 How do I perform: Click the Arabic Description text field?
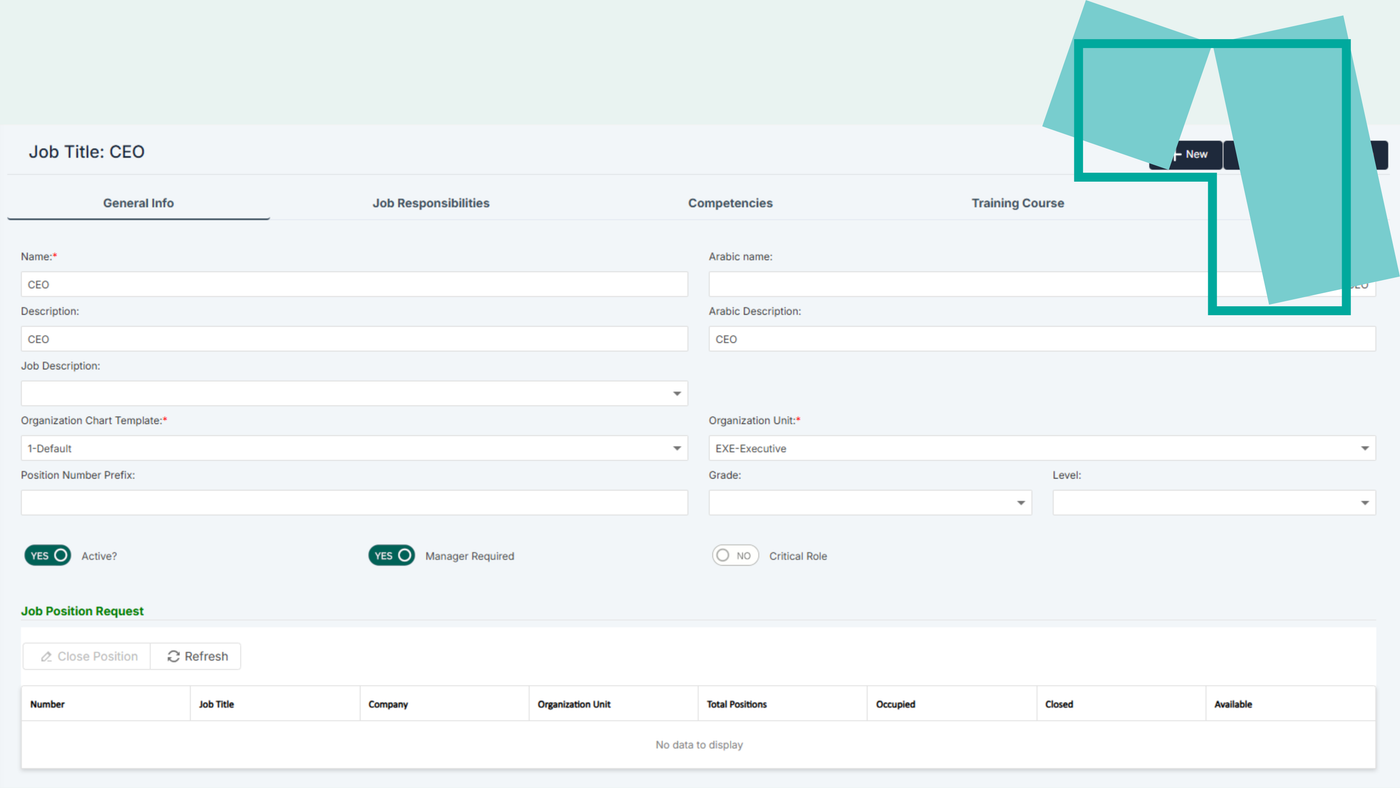pos(1042,340)
